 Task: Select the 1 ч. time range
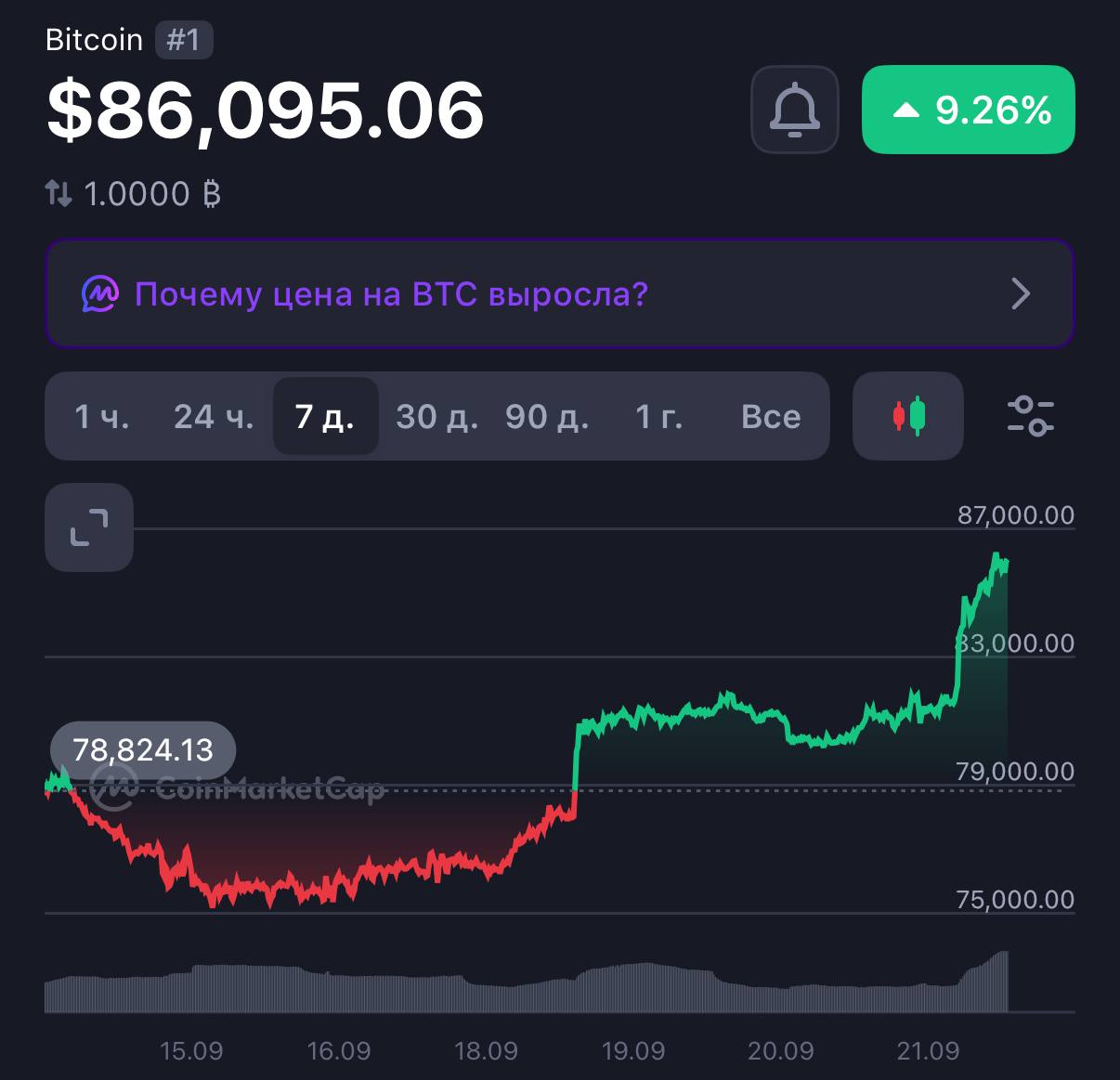tap(102, 417)
